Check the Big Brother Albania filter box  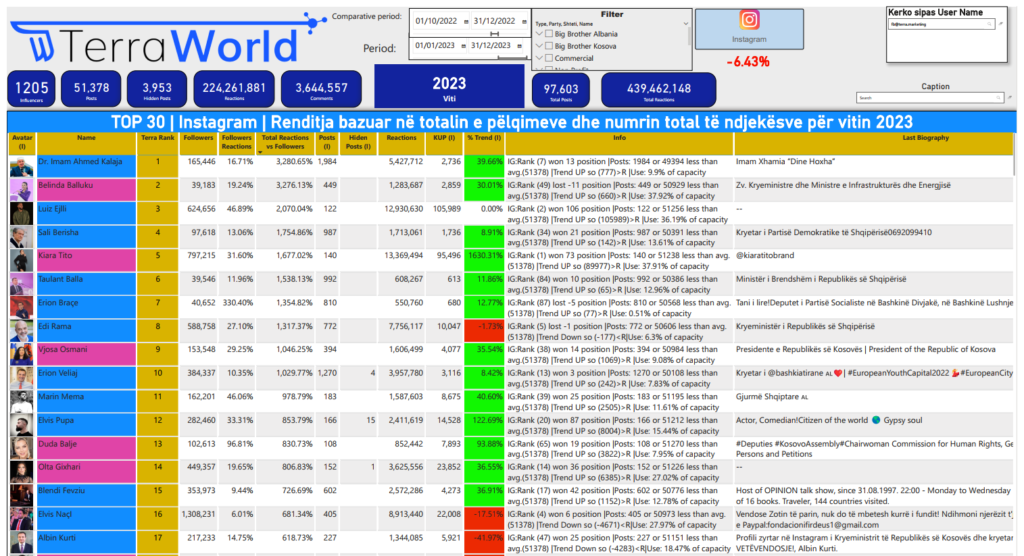point(549,34)
